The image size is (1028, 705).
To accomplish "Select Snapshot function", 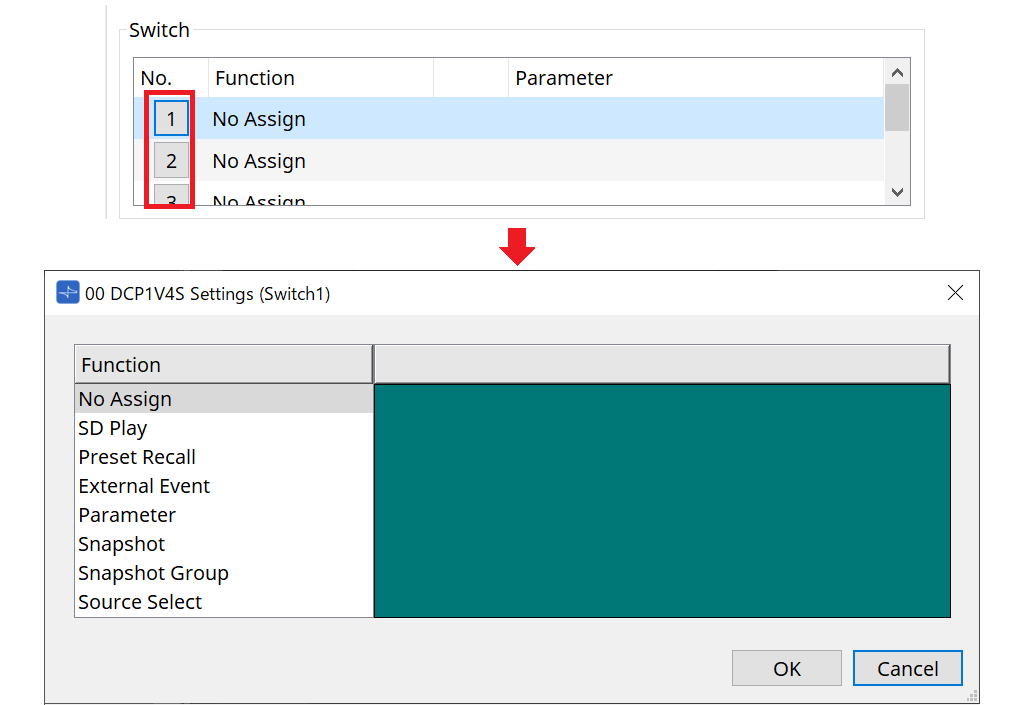I will (122, 544).
